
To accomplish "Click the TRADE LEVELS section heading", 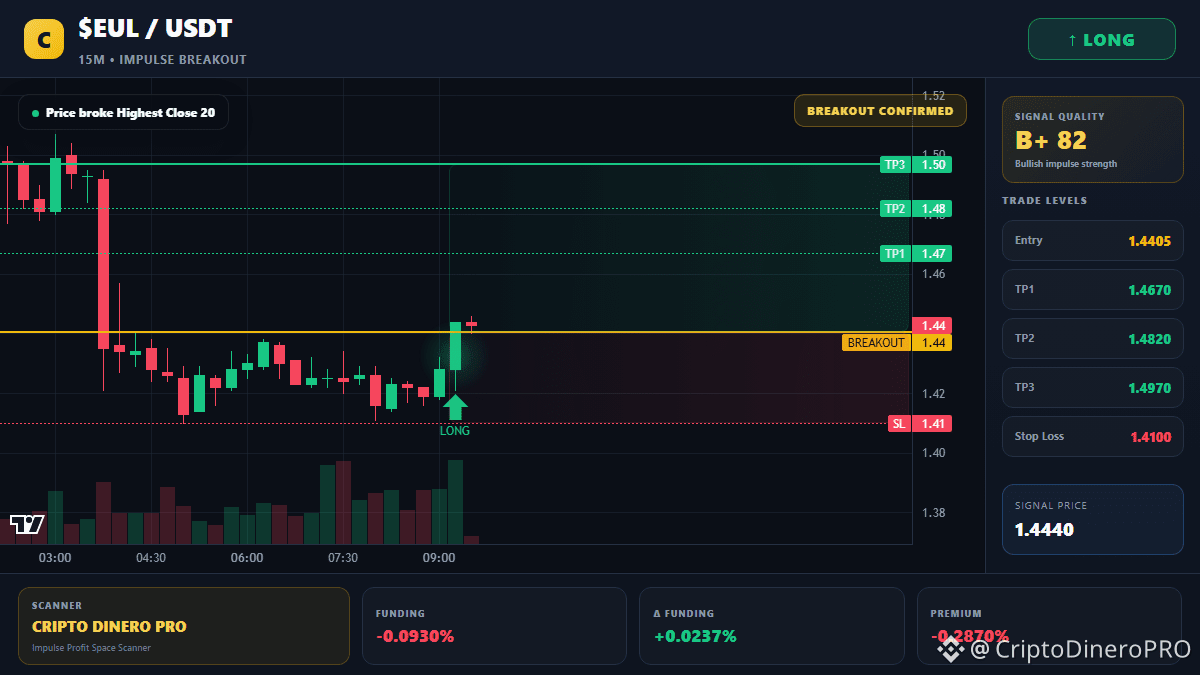I will click(1045, 201).
